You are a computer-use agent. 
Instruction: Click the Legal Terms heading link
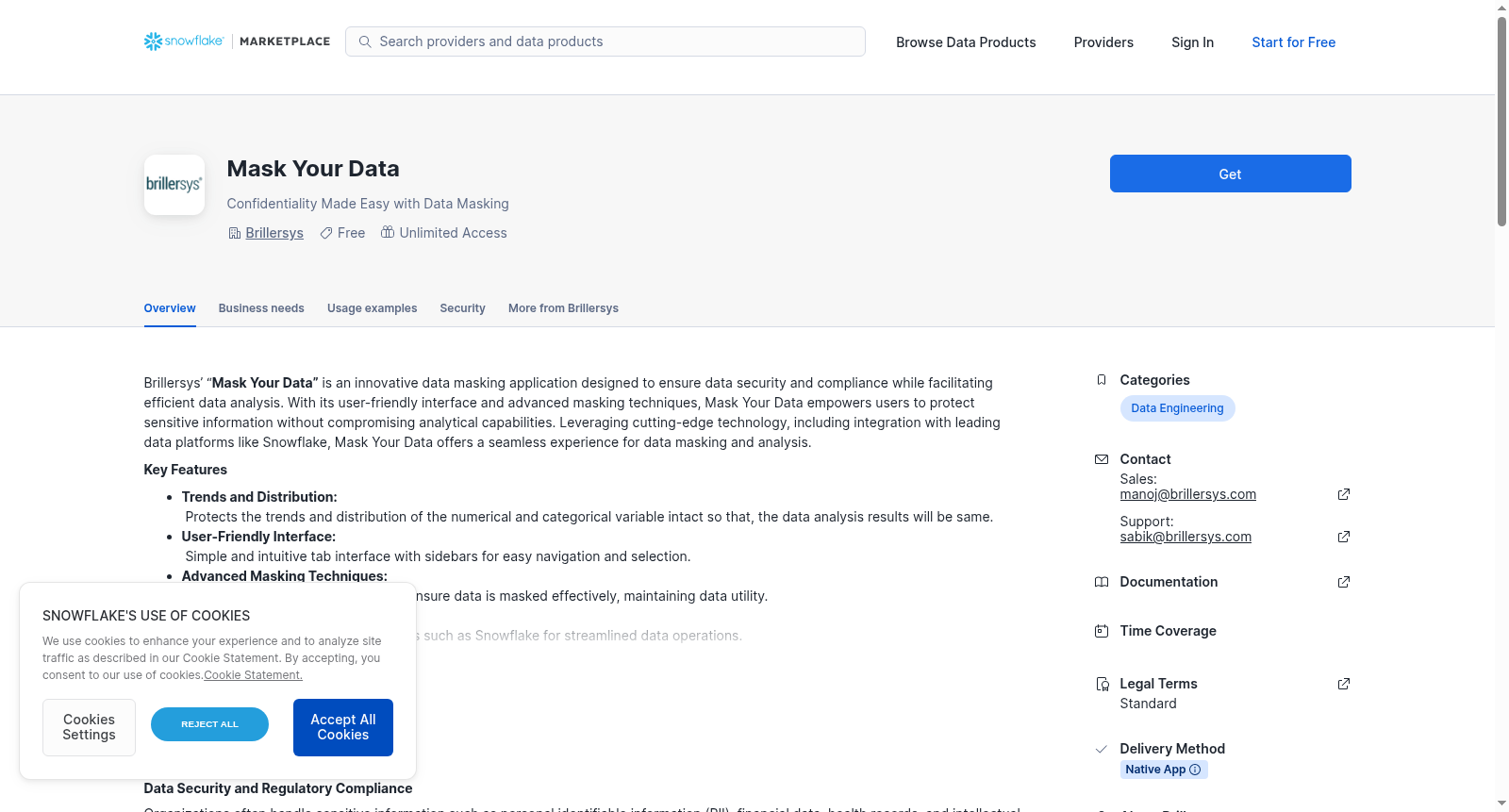click(1158, 684)
